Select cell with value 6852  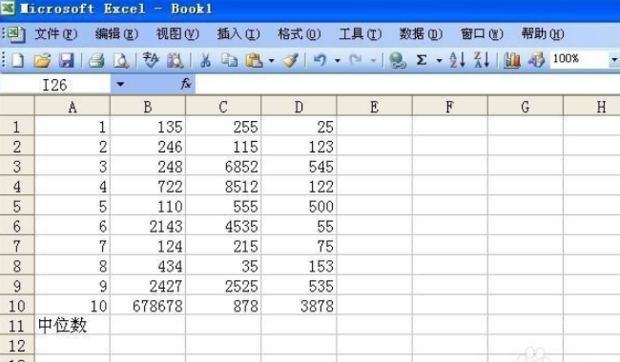point(223,166)
